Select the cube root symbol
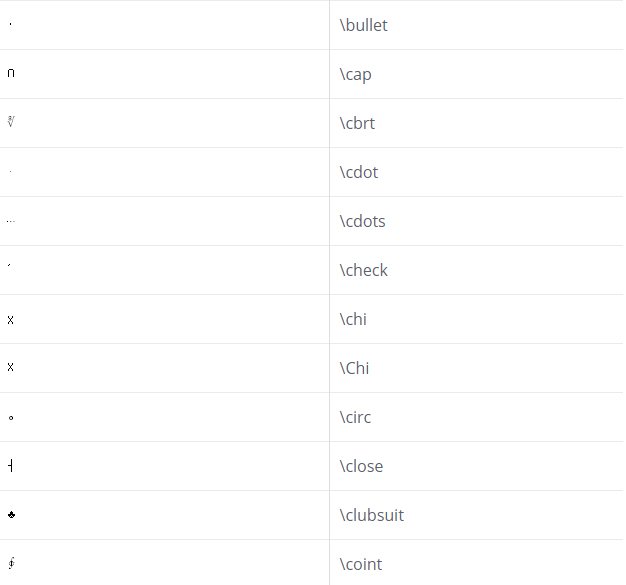This screenshot has height=585, width=626. pyautogui.click(x=11, y=121)
